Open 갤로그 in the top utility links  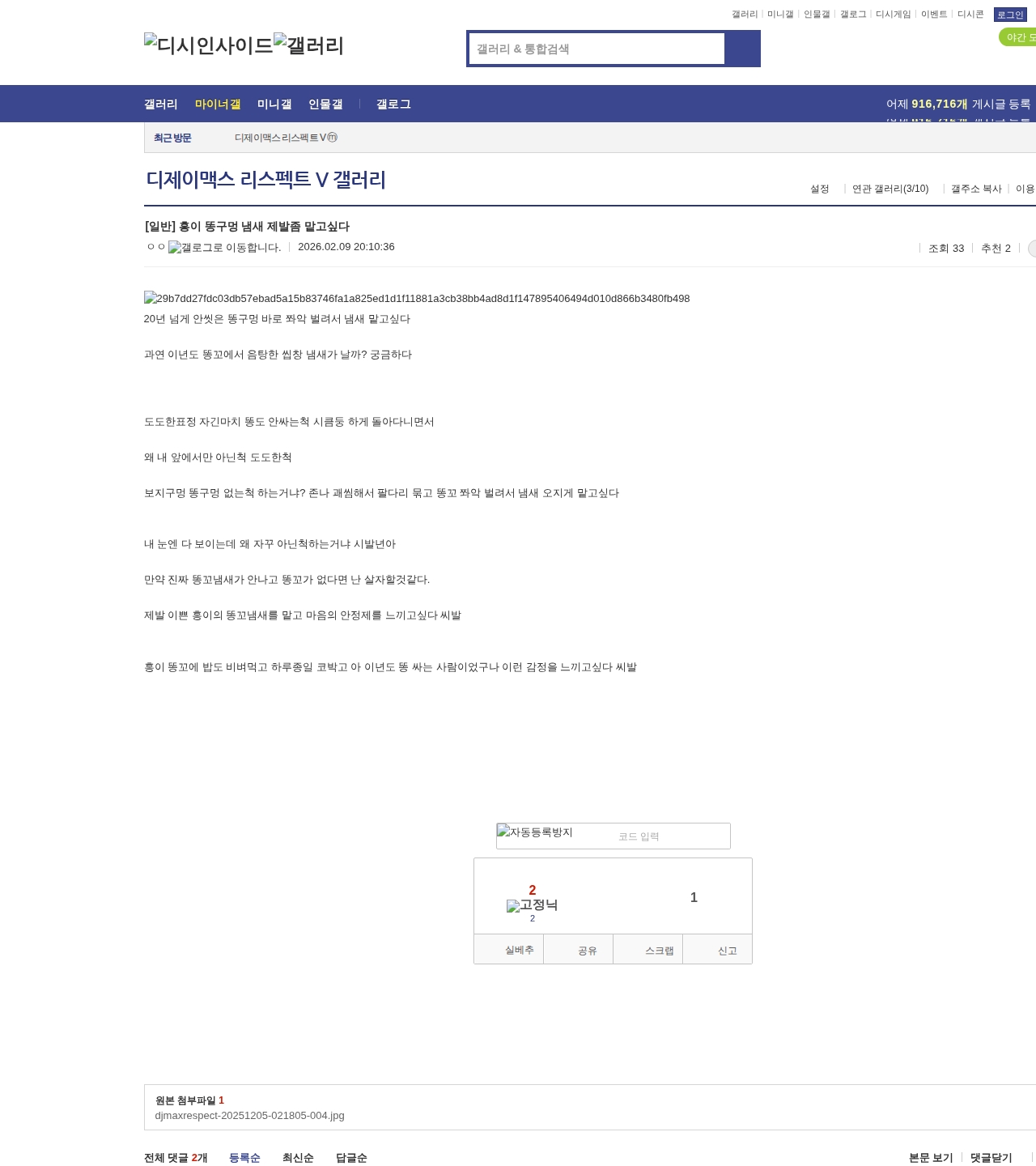point(853,15)
